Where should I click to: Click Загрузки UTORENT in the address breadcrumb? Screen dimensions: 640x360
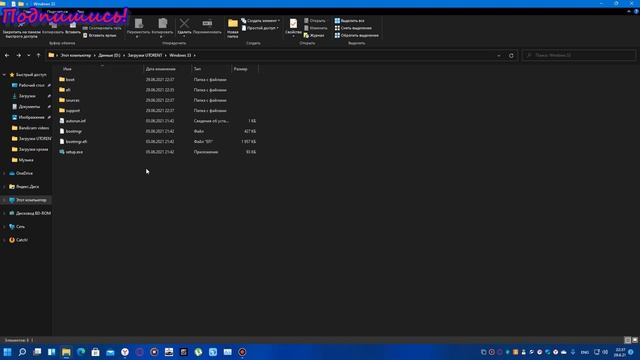[x=145, y=55]
